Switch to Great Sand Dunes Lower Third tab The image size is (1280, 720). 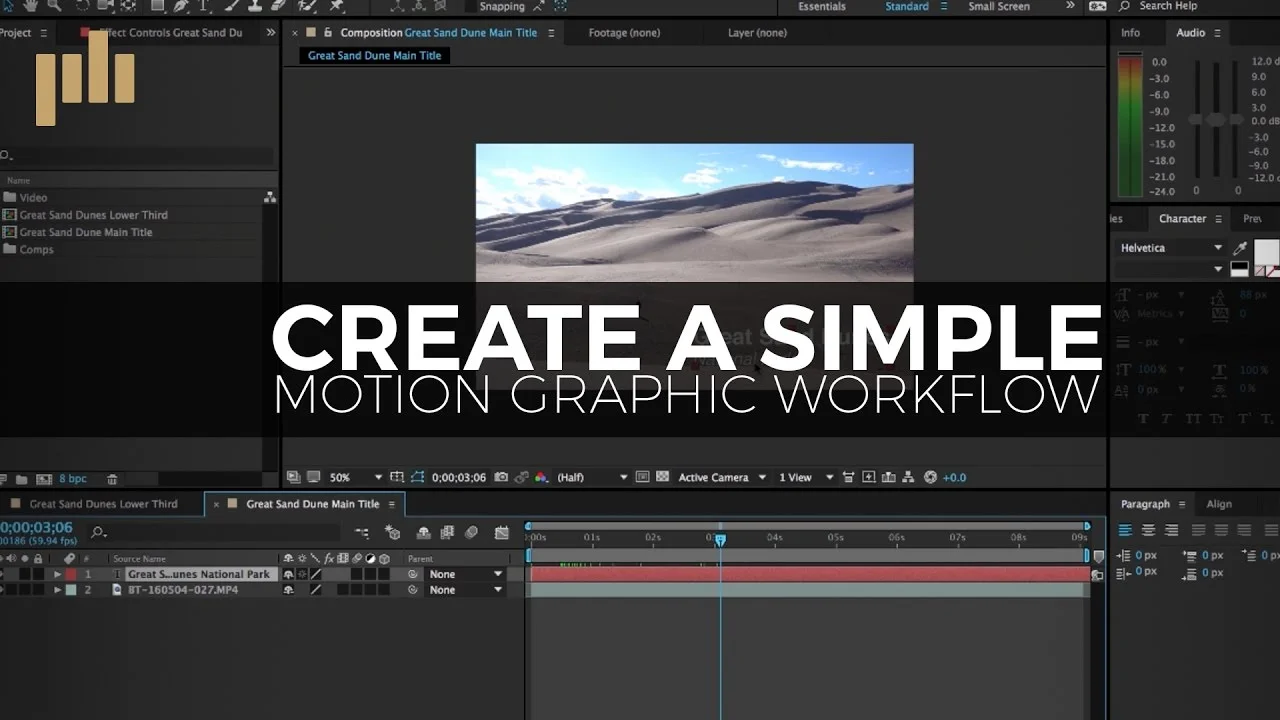coord(103,504)
